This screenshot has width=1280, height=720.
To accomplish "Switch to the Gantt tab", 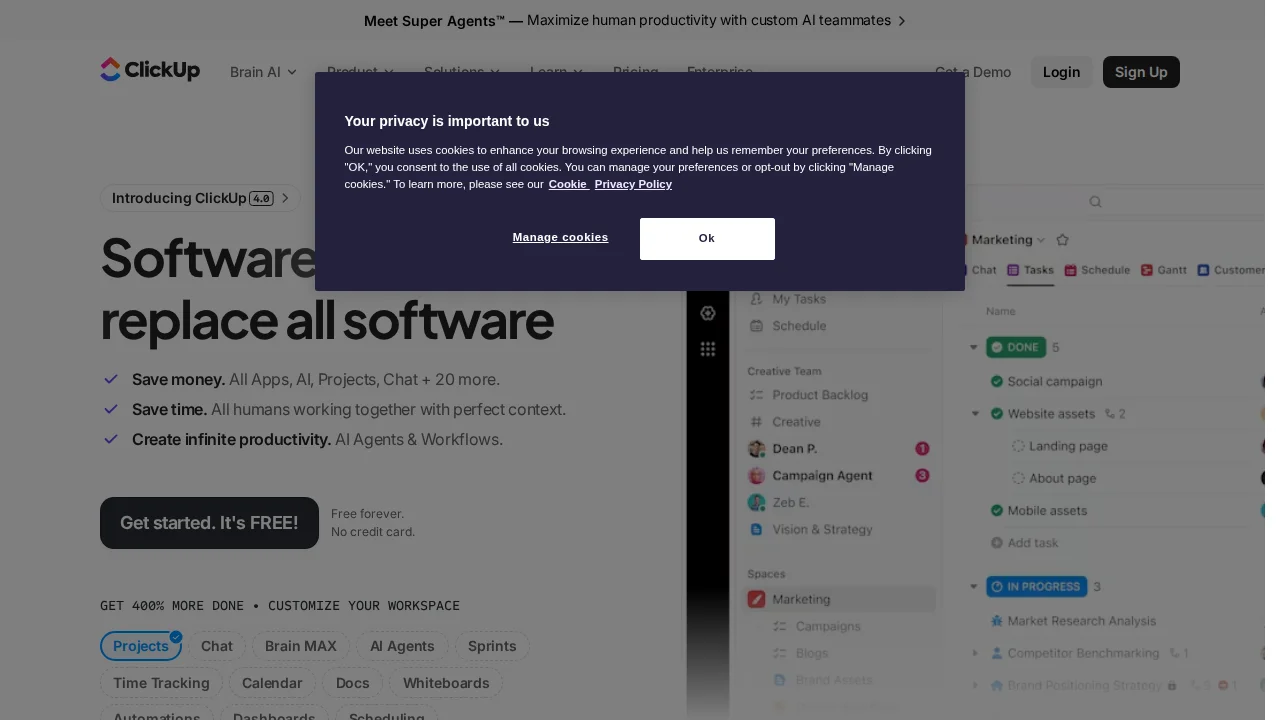I will 1164,270.
